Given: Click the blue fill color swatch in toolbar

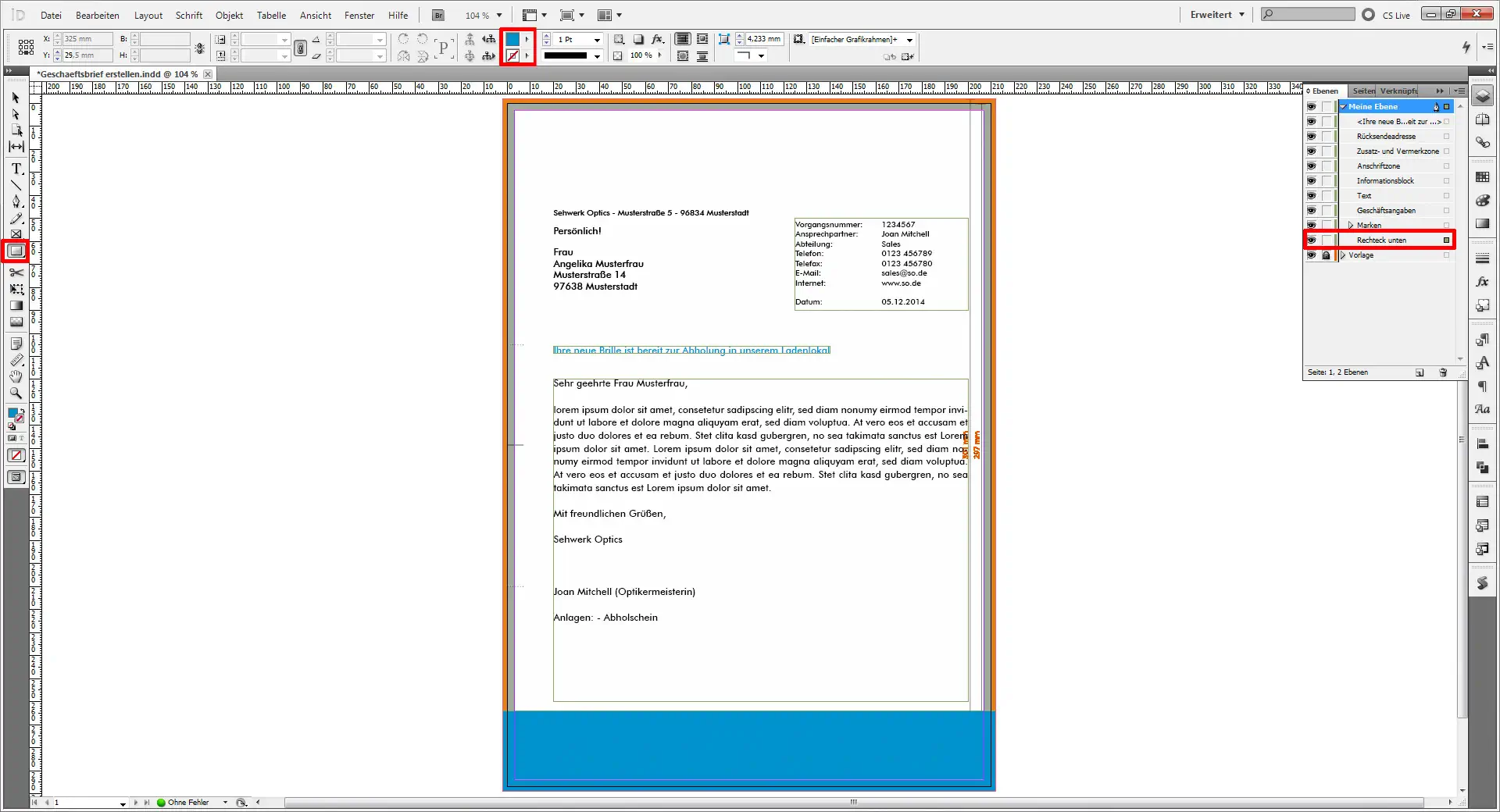Looking at the screenshot, I should (x=513, y=39).
